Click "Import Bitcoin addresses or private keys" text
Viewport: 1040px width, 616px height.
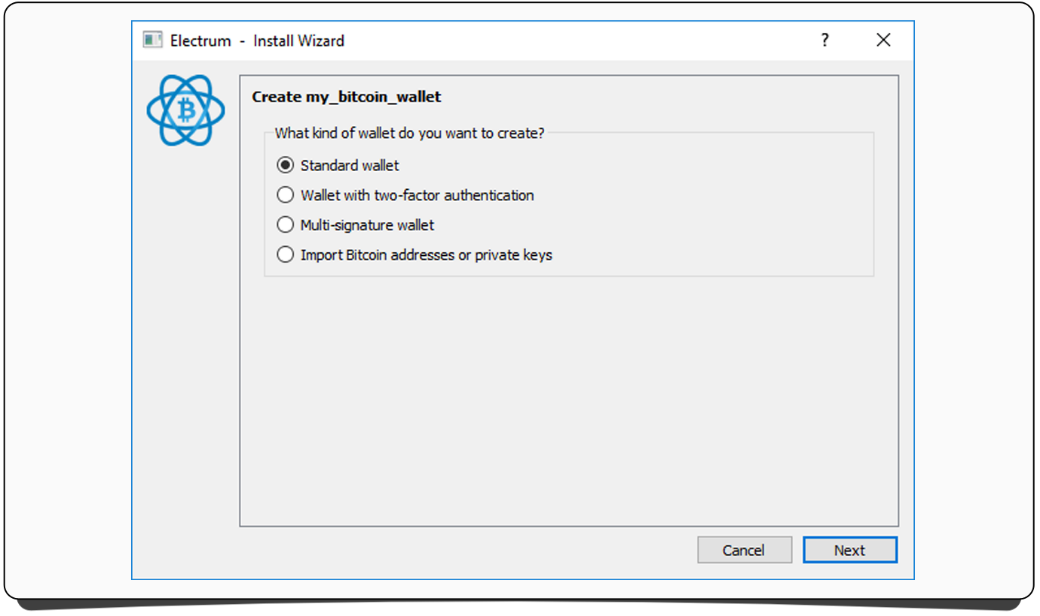(x=426, y=255)
